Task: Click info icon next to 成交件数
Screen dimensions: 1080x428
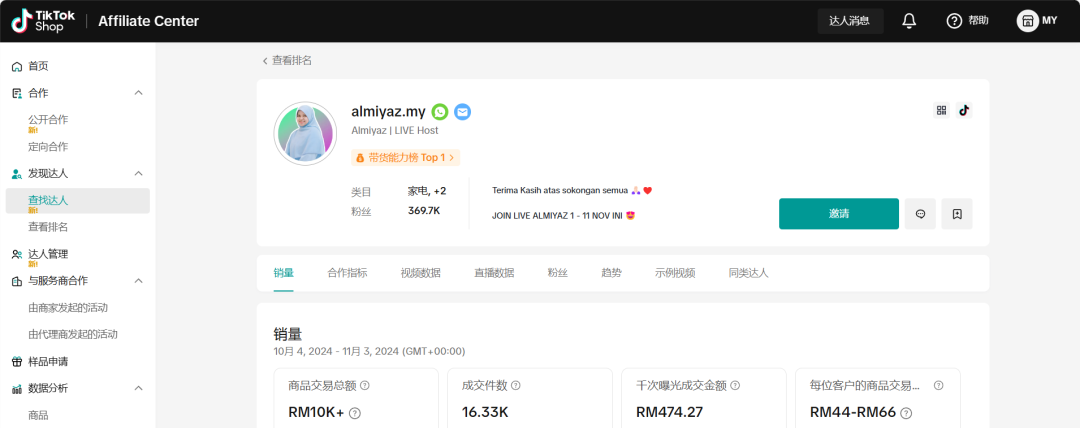Action: (x=515, y=385)
